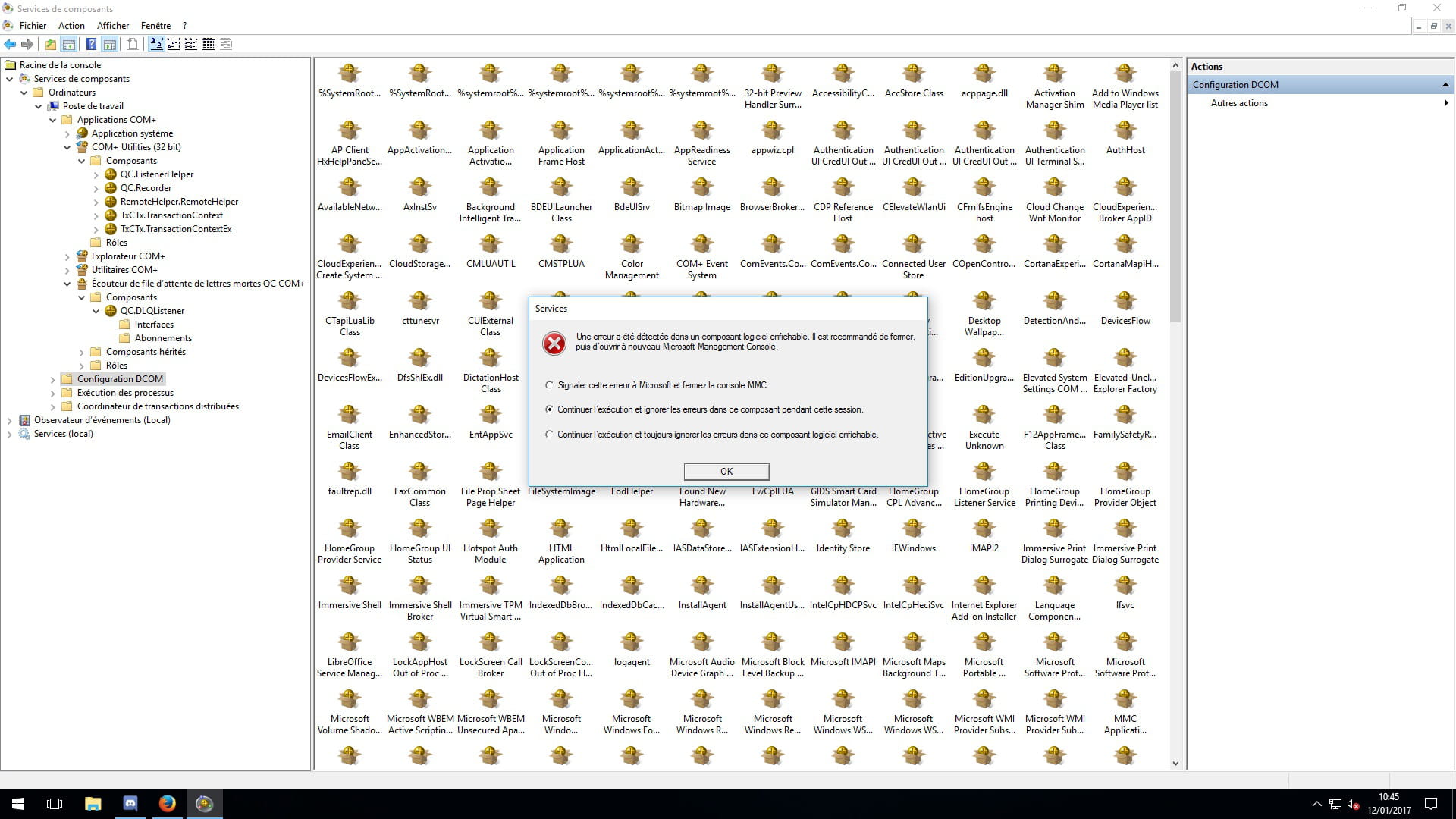Expand the Services (local) tree node

pyautogui.click(x=10, y=434)
